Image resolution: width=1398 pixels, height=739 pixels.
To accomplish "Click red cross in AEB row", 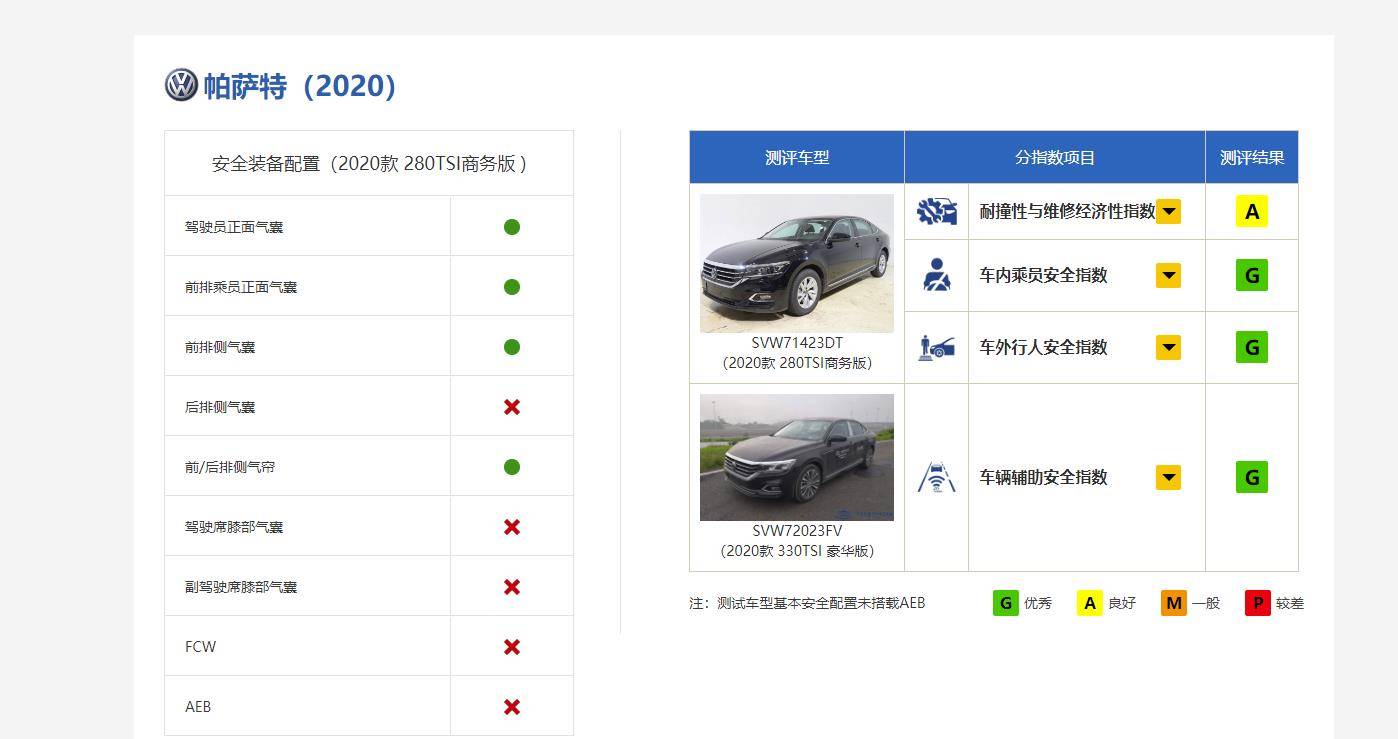I will pyautogui.click(x=512, y=707).
